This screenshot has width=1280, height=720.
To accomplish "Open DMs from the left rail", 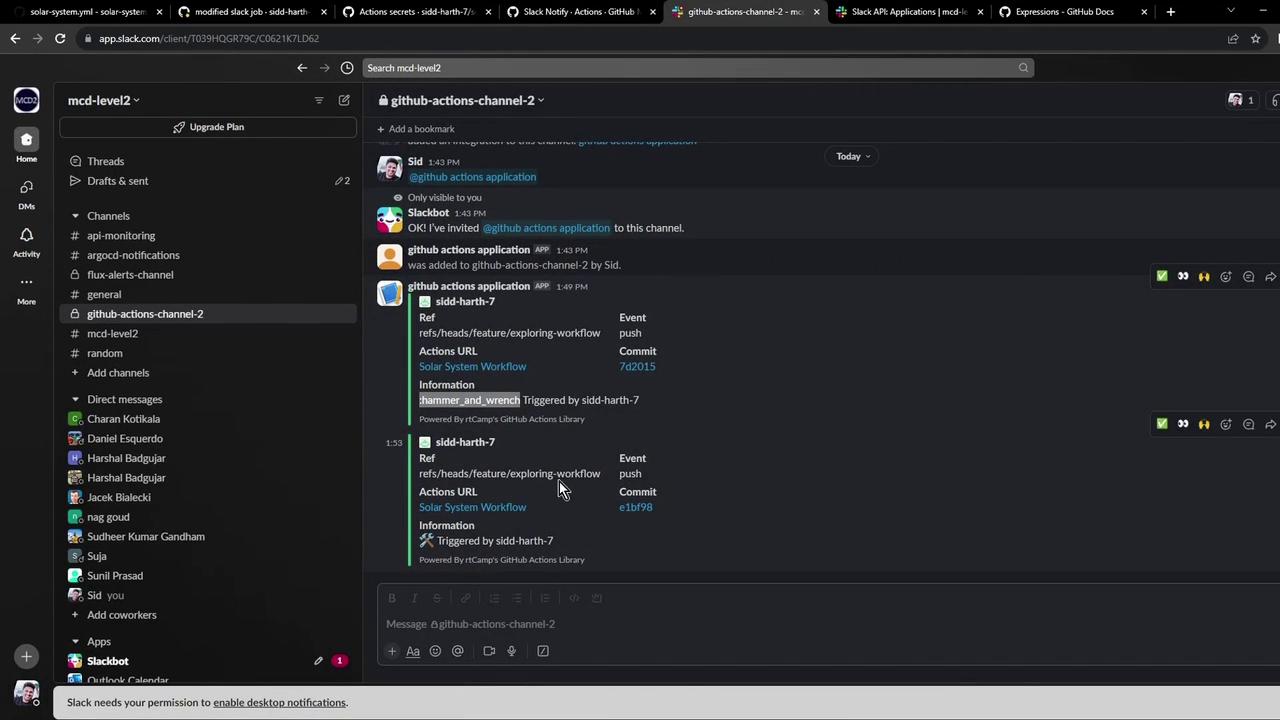I will pyautogui.click(x=26, y=193).
